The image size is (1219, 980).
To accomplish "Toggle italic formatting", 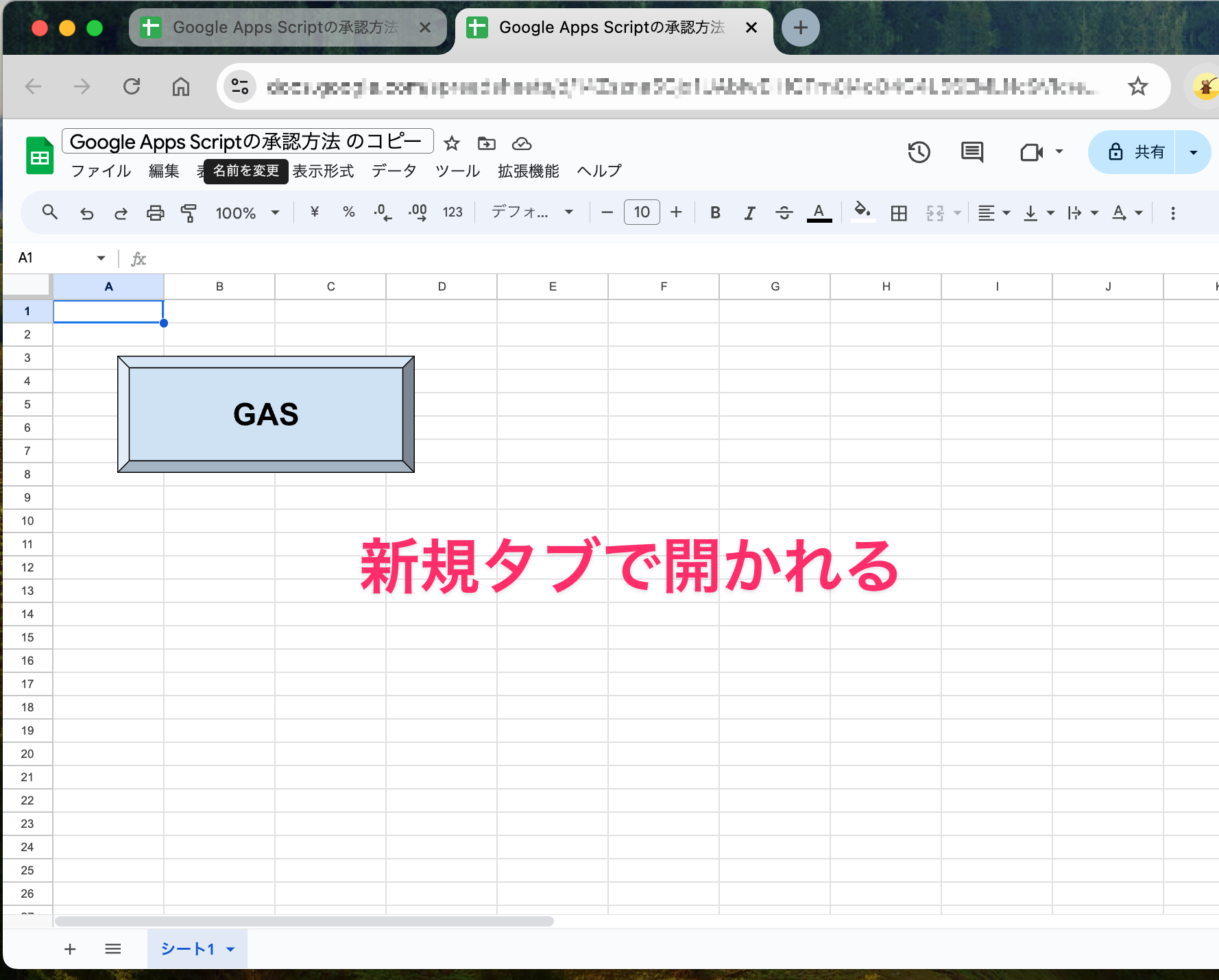I will pos(749,213).
